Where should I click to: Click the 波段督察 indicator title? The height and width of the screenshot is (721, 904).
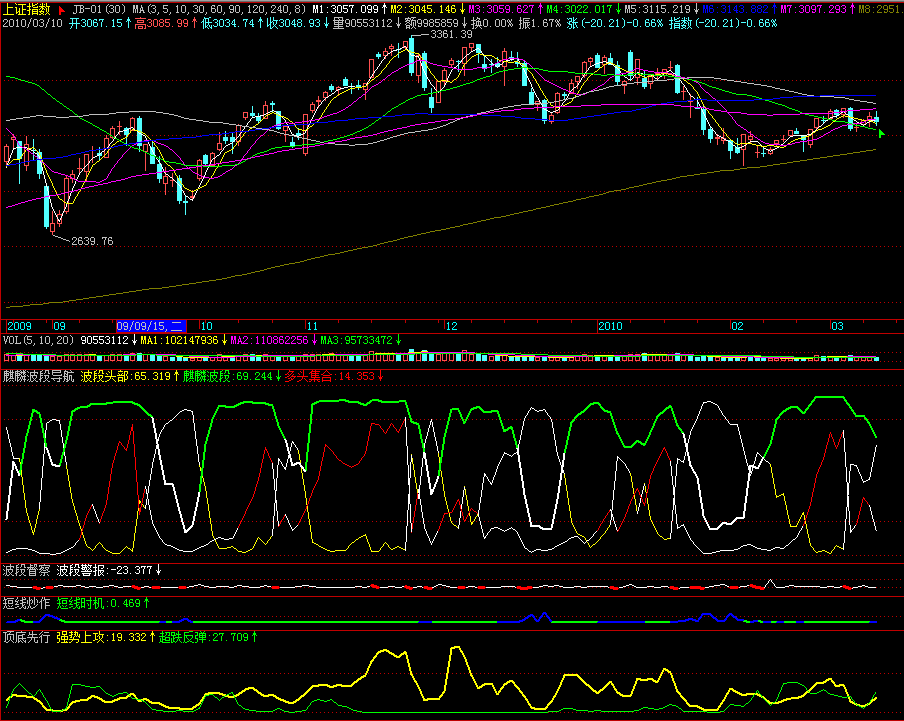tap(27, 571)
